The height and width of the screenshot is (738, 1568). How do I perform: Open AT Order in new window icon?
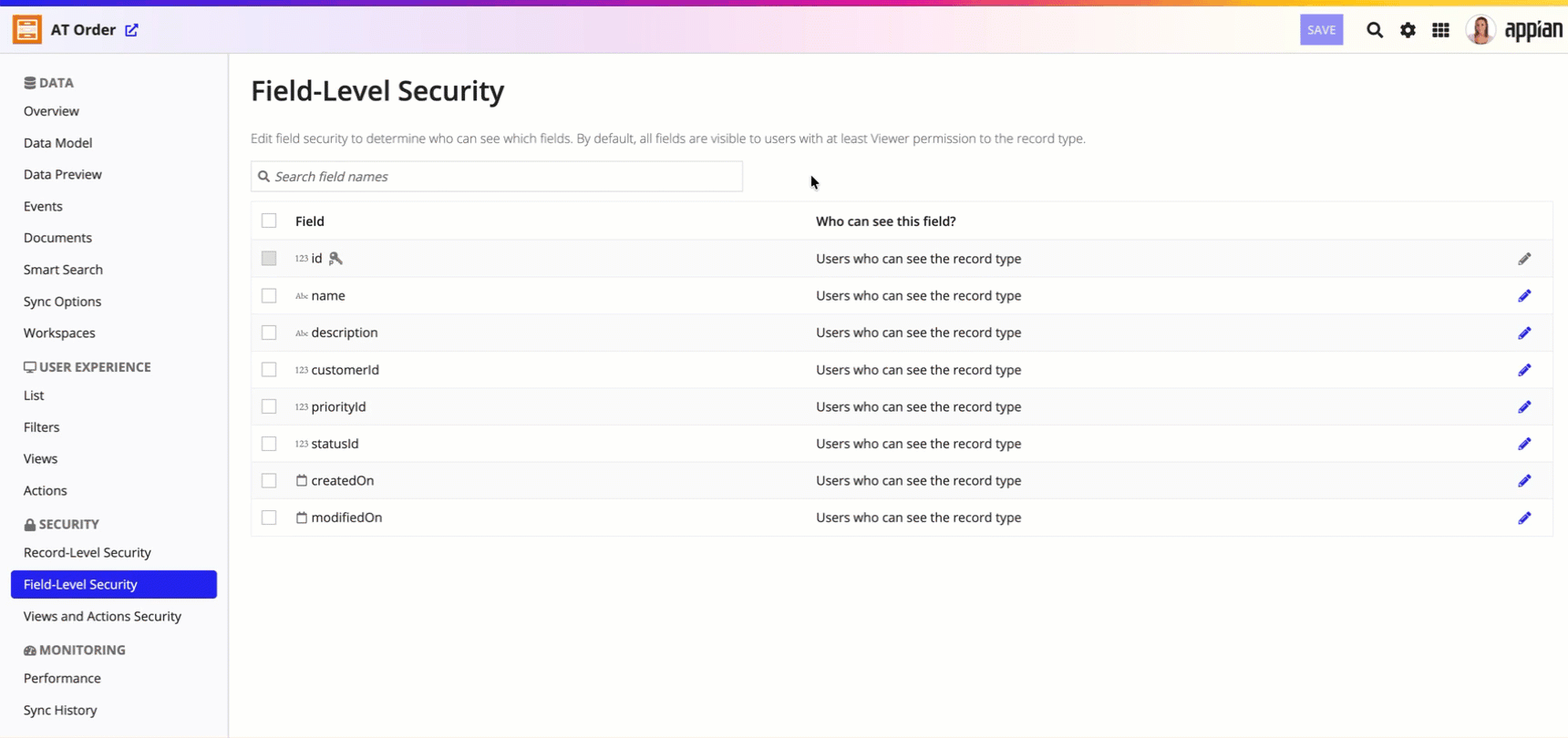point(131,30)
